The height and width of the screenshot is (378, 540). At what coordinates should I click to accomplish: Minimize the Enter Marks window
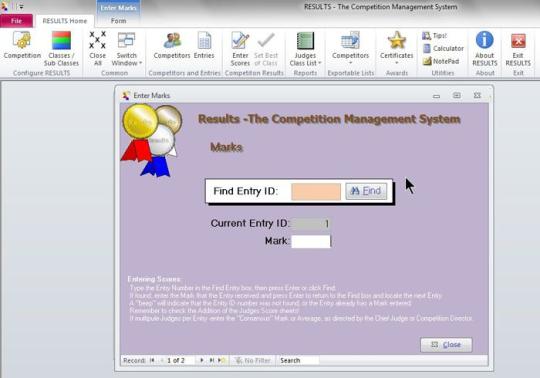click(x=436, y=96)
